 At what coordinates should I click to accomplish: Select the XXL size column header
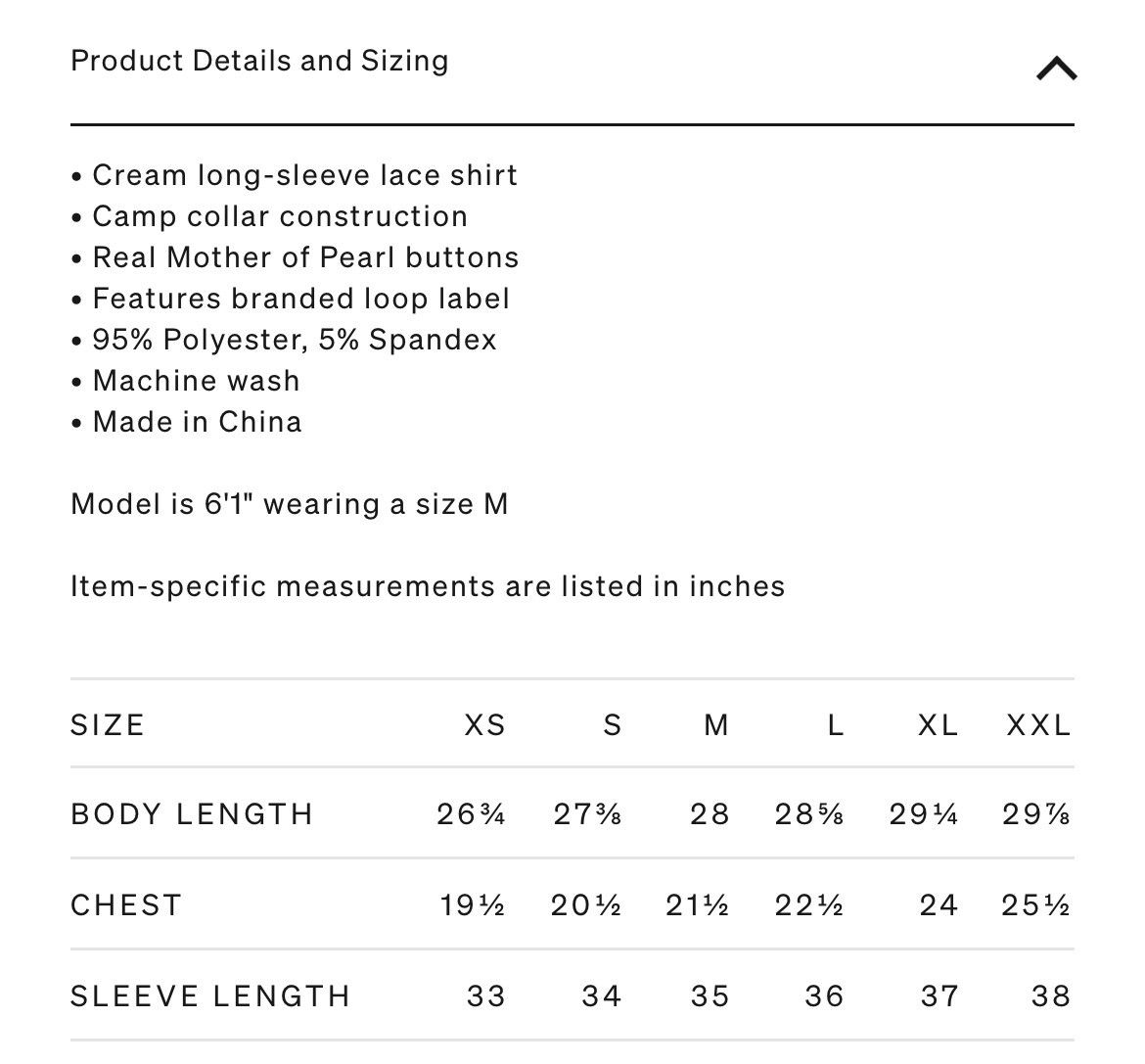[1038, 725]
